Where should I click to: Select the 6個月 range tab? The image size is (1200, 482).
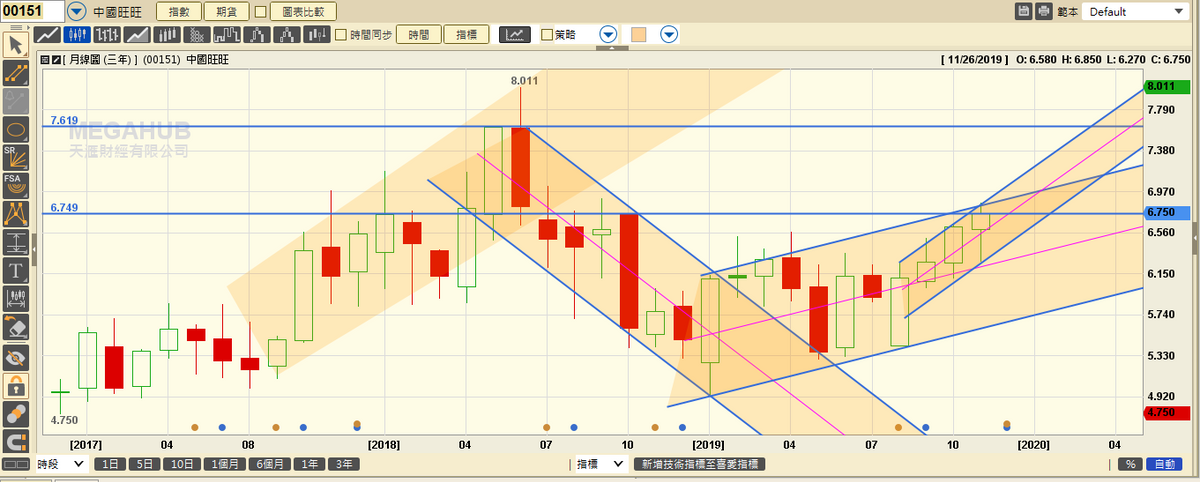tap(271, 464)
